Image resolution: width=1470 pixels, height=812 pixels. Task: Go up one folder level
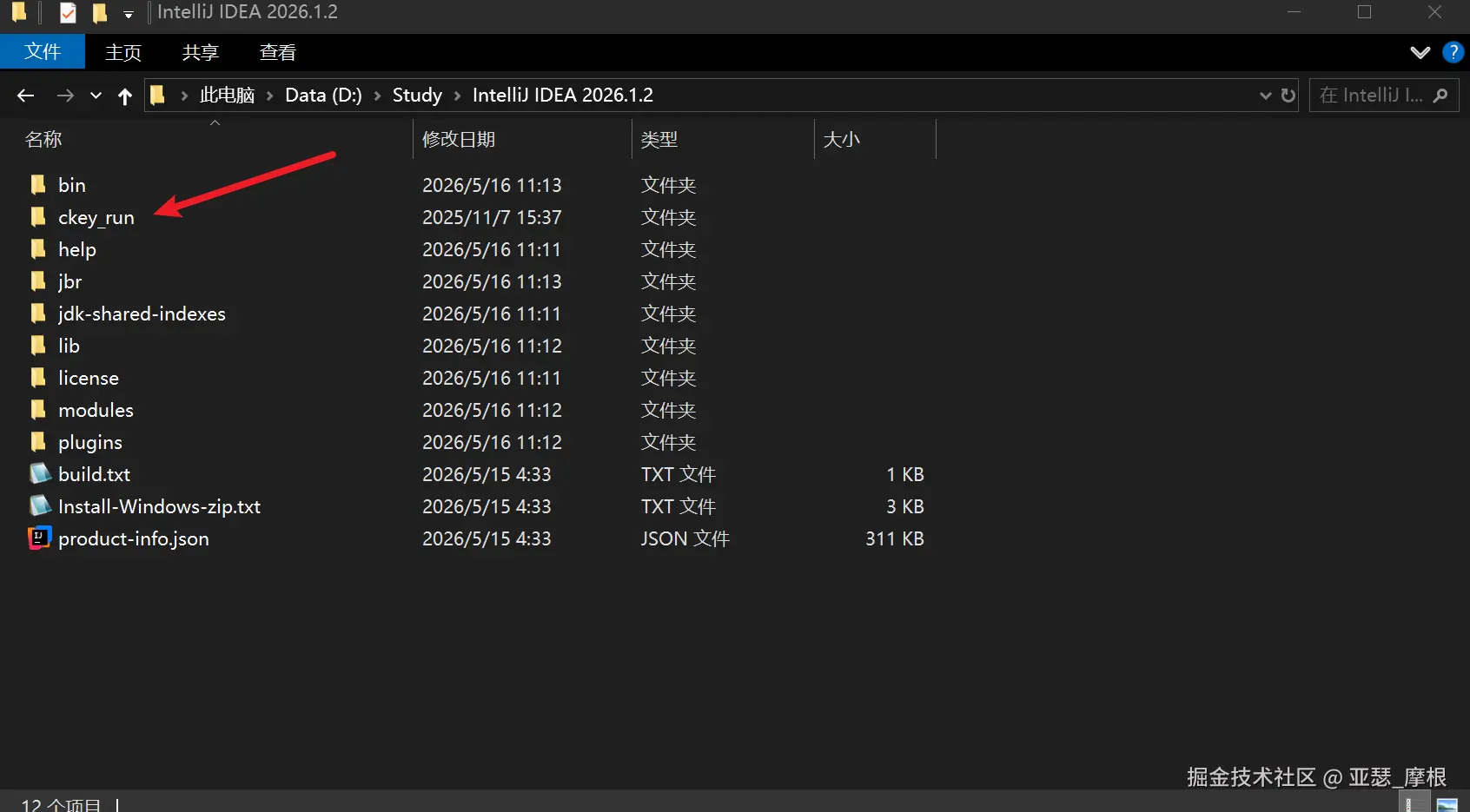pyautogui.click(x=125, y=96)
